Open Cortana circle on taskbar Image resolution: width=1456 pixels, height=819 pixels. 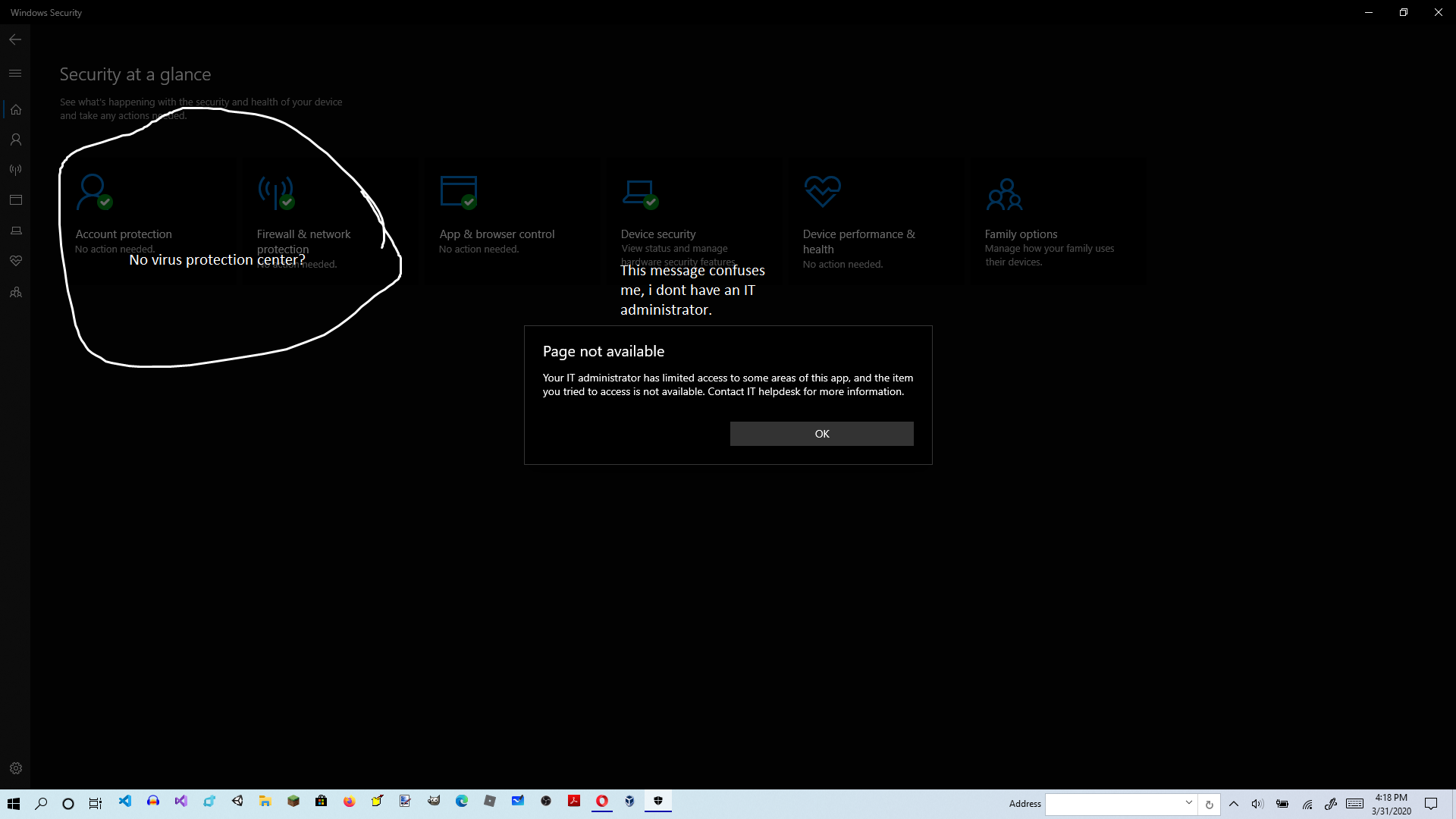click(x=68, y=803)
